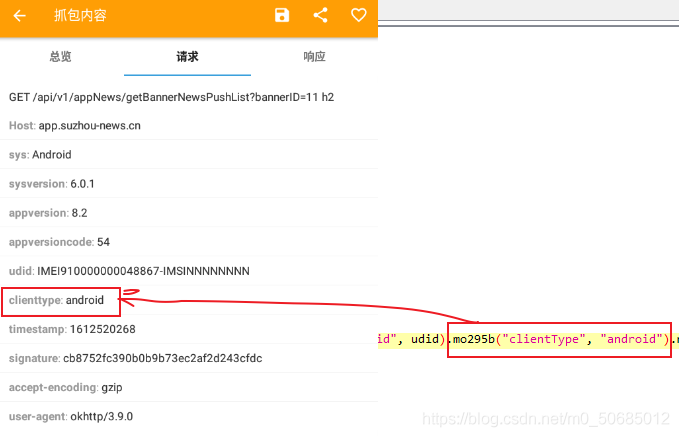Select the 请求 tab
The width and height of the screenshot is (679, 437).
coord(187,57)
